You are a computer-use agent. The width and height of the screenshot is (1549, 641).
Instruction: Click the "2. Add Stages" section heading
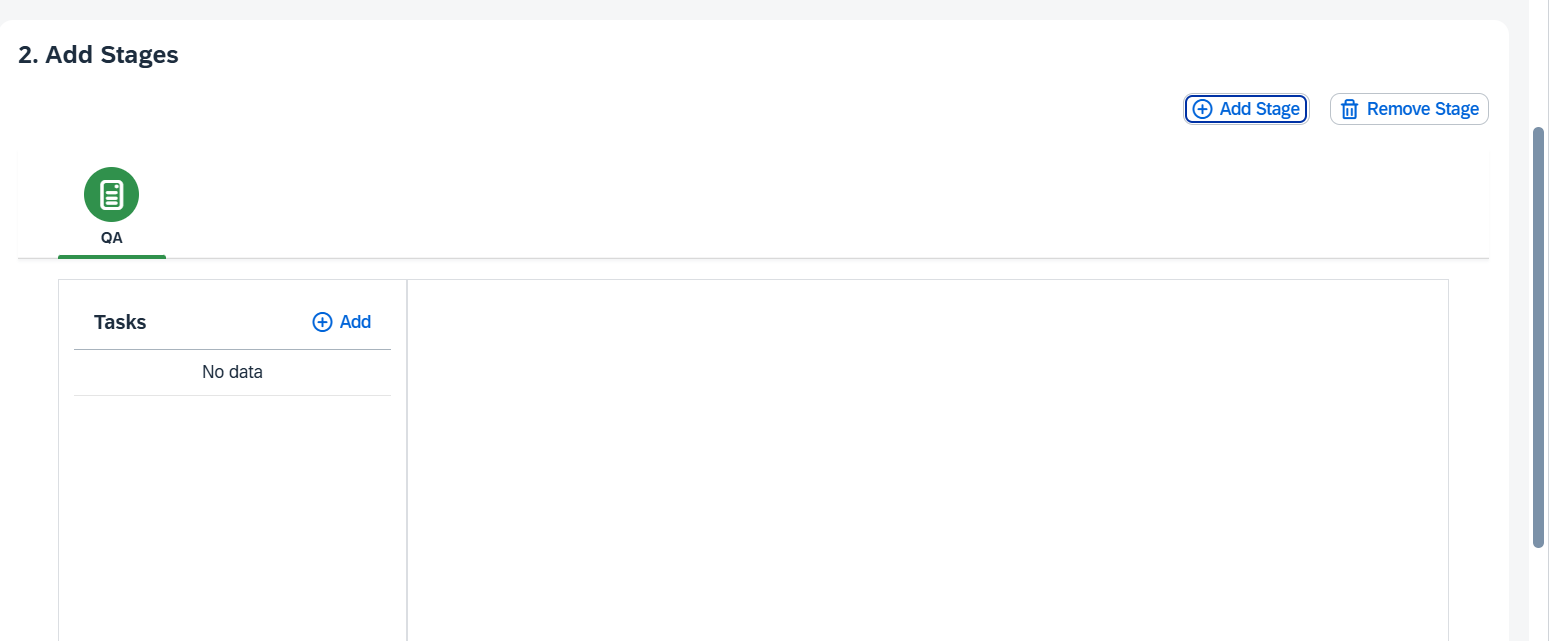[98, 55]
